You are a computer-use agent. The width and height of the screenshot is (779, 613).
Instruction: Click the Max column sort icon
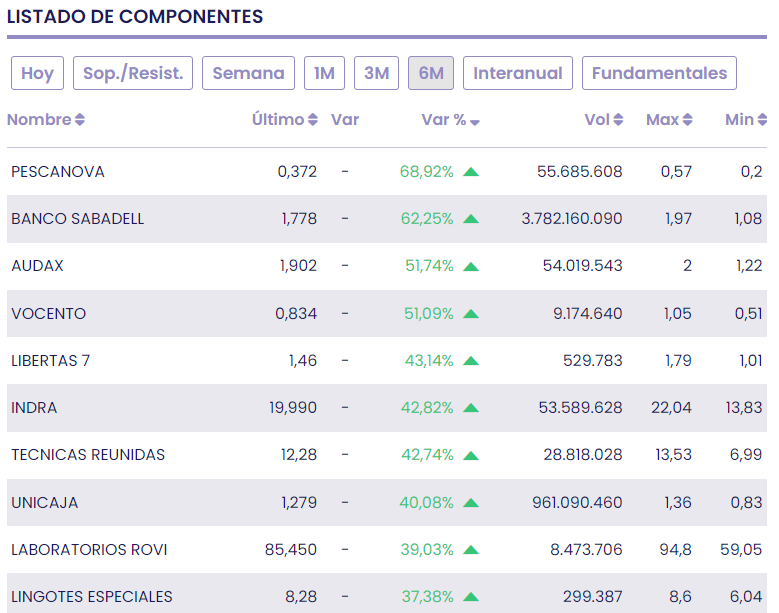click(688, 120)
